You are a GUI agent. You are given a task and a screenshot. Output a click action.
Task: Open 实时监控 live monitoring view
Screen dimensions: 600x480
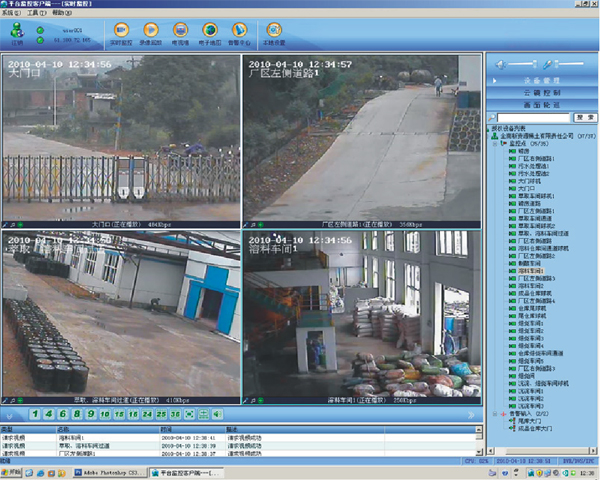click(122, 33)
